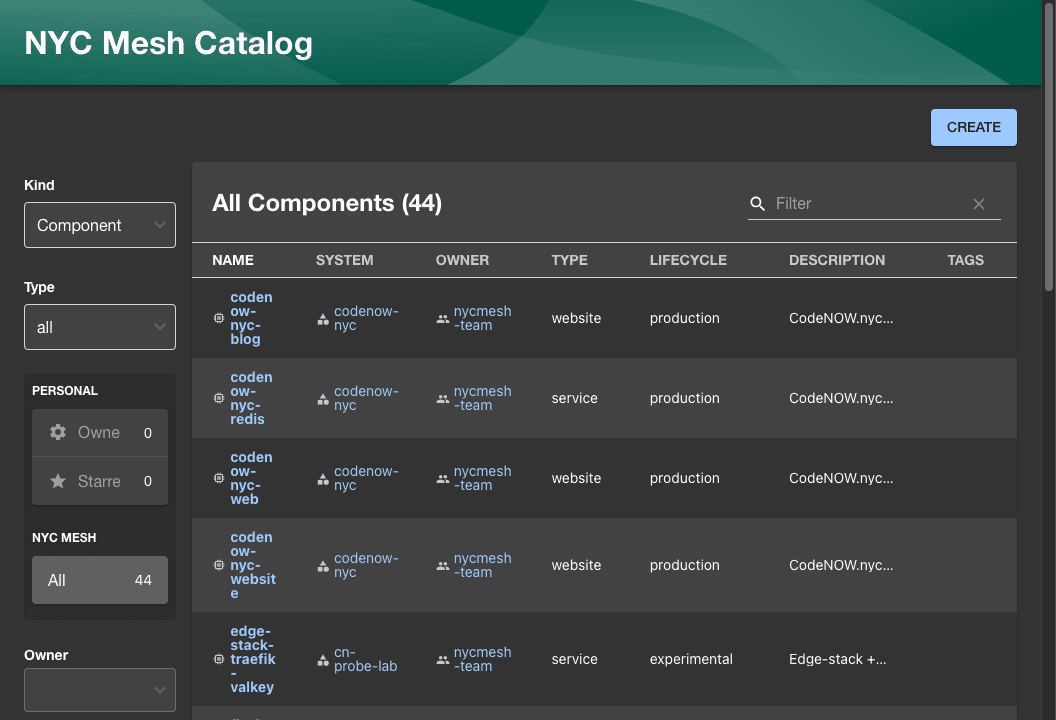Click system icon in codenow-nyc-web row
The image size is (1056, 720).
pos(323,480)
